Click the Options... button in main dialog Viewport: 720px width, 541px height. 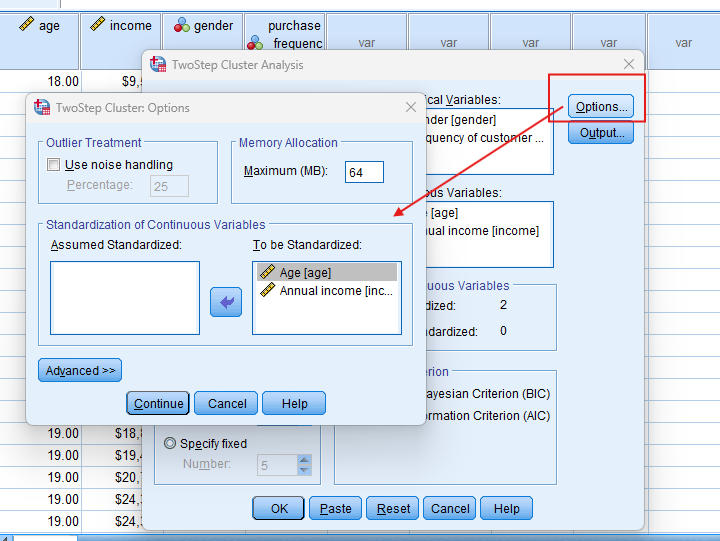pos(600,107)
